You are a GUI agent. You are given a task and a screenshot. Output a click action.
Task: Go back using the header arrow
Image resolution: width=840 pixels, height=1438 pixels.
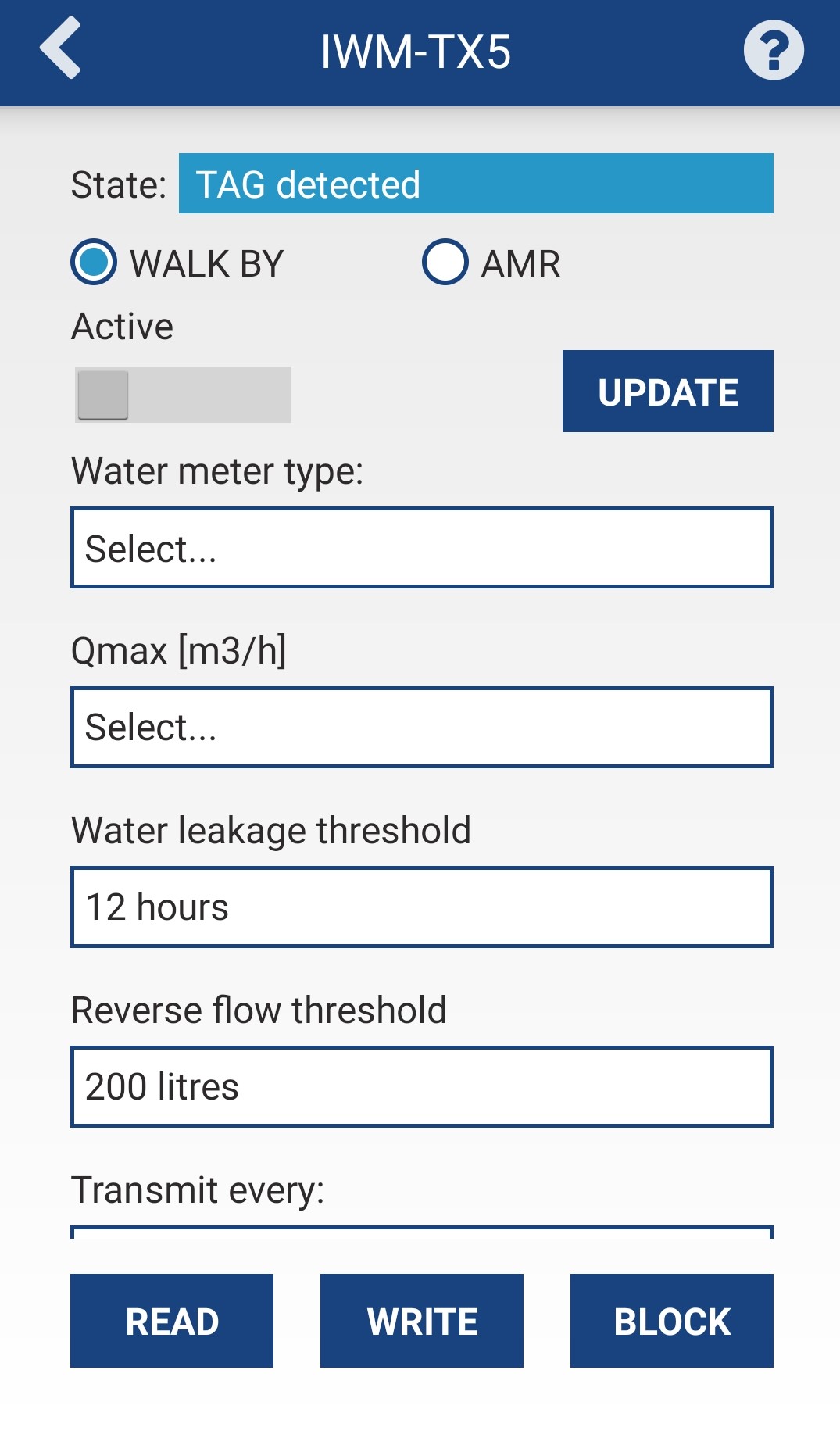pos(61,49)
